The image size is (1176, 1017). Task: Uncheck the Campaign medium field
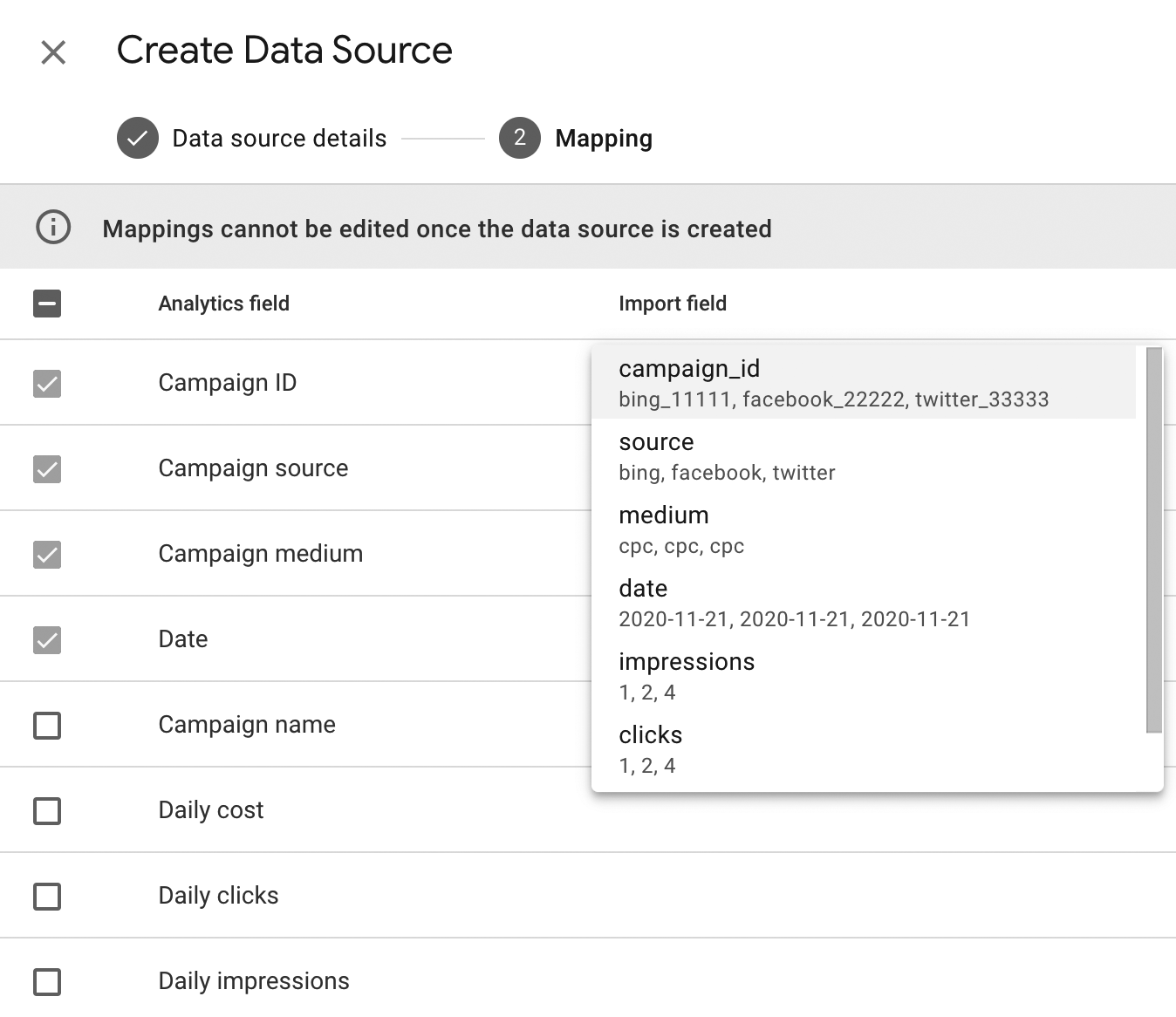[46, 553]
